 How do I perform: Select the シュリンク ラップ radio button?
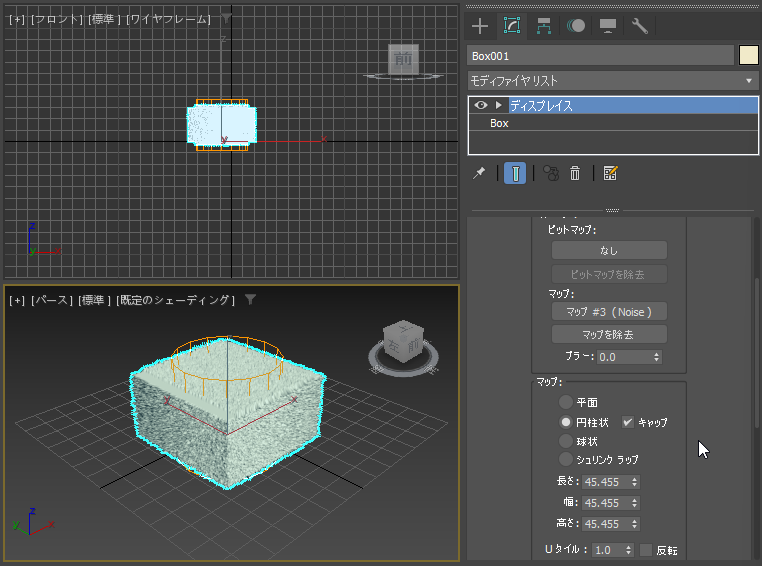566,459
